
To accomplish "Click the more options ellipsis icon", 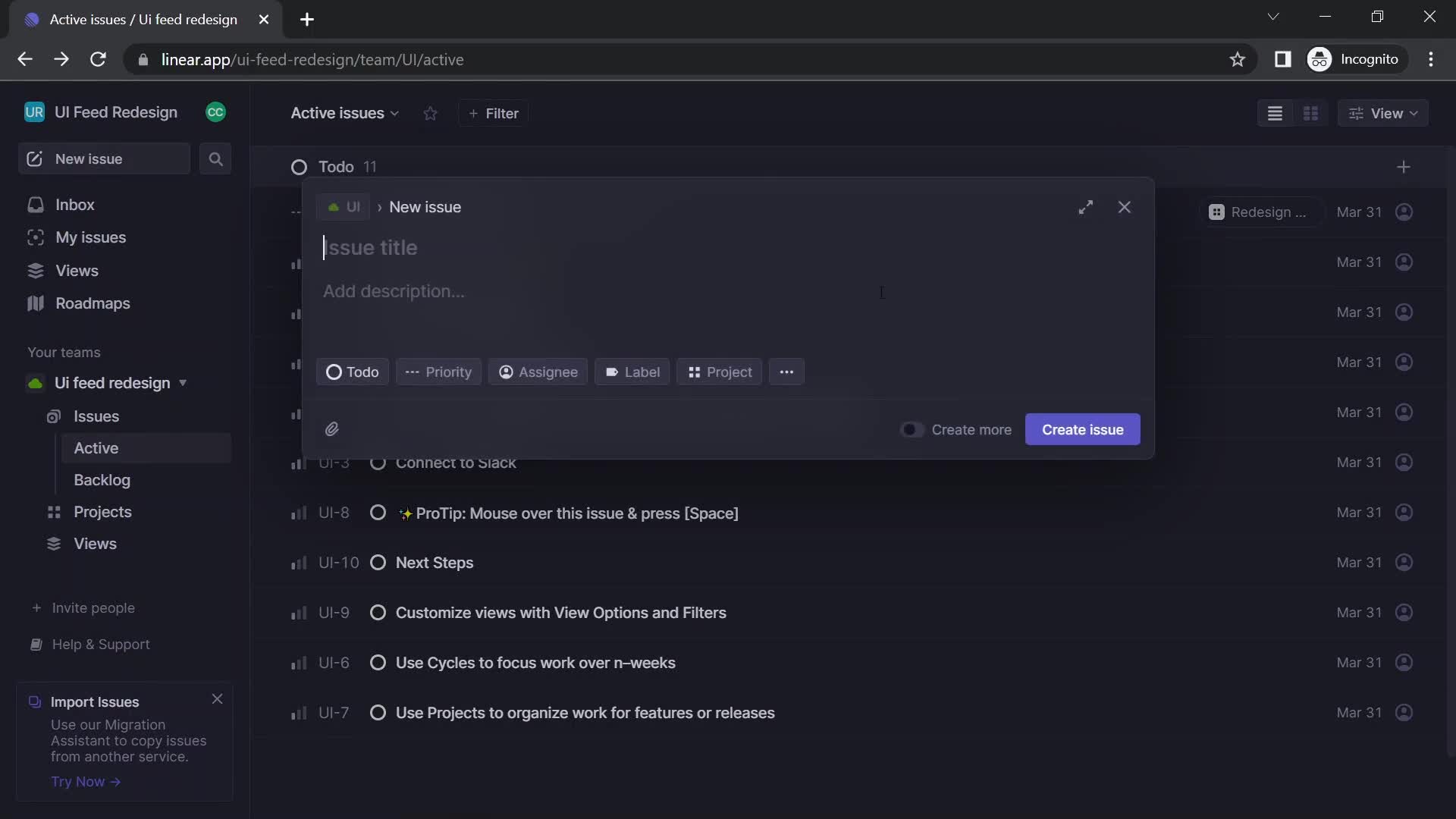I will coord(786,372).
